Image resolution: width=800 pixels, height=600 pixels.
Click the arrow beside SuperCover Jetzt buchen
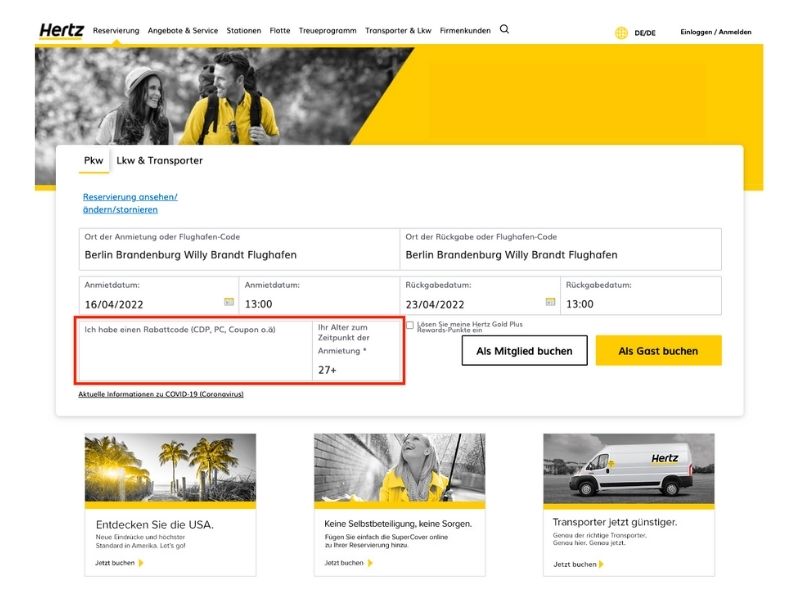370,563
